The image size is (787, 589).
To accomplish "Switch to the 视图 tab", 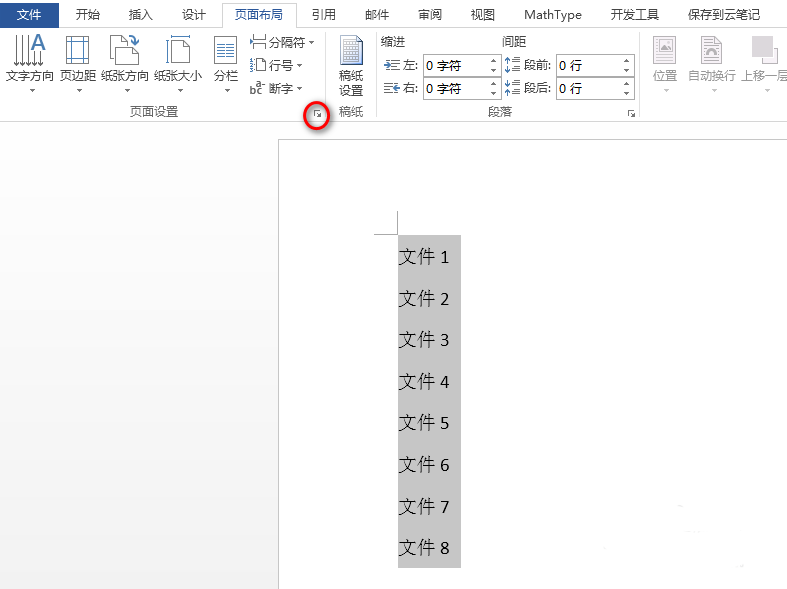I will 483,15.
